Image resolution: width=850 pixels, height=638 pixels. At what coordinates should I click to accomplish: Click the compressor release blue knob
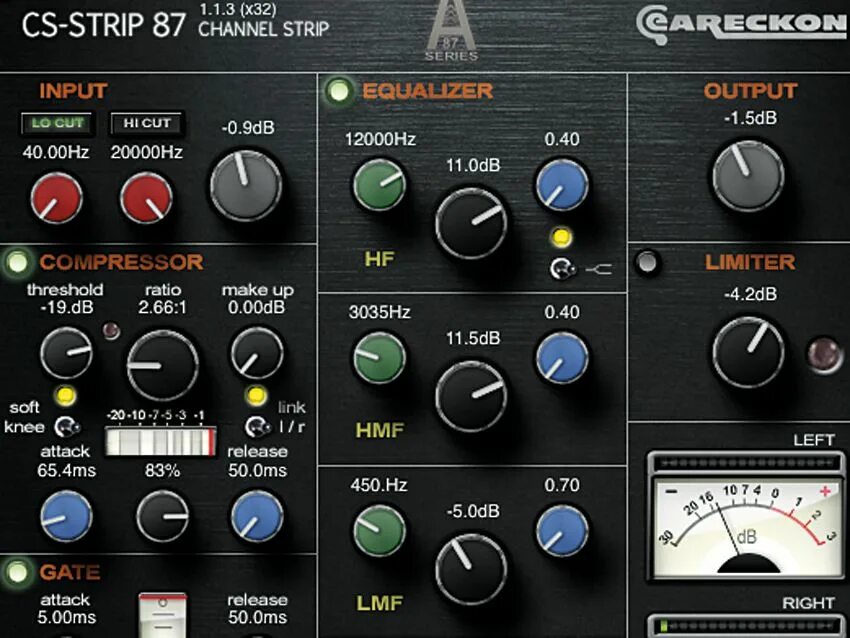click(x=256, y=517)
